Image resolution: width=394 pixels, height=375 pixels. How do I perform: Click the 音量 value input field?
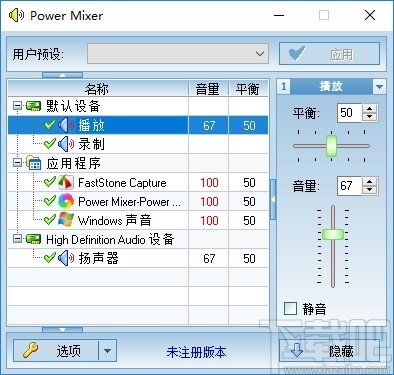[x=350, y=185]
